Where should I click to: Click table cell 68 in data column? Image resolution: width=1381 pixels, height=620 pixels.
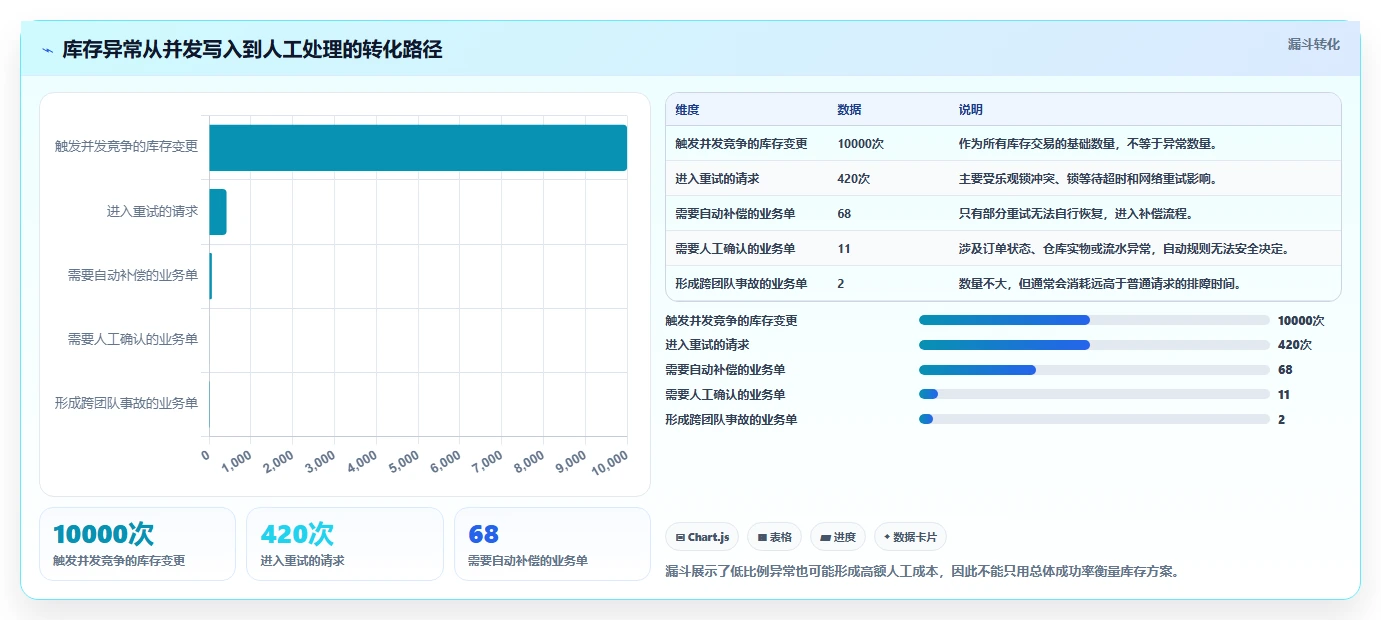point(844,214)
